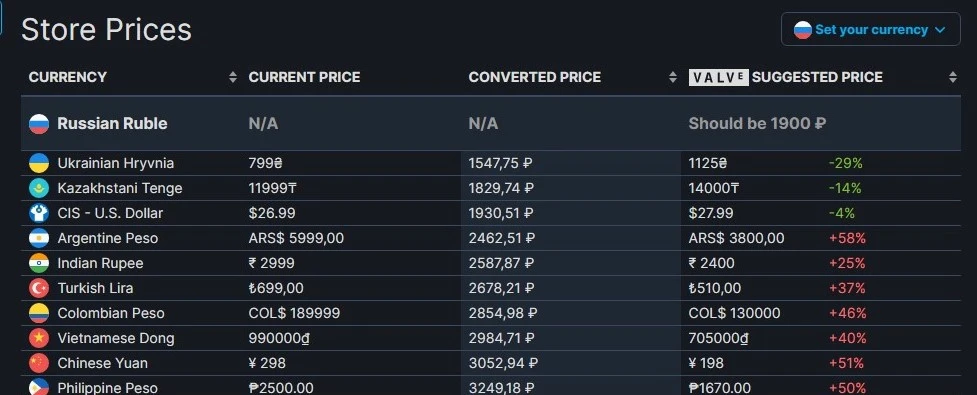The image size is (977, 395).
Task: Click the -14% difference value
Action: point(845,188)
